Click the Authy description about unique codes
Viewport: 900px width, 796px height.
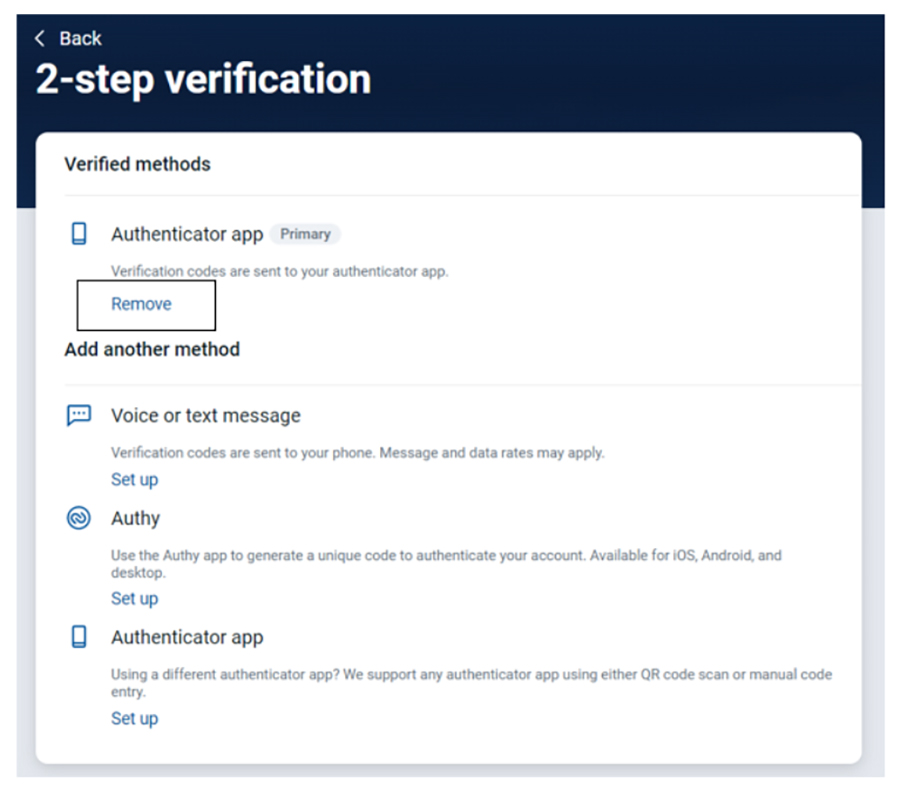[x=446, y=564]
